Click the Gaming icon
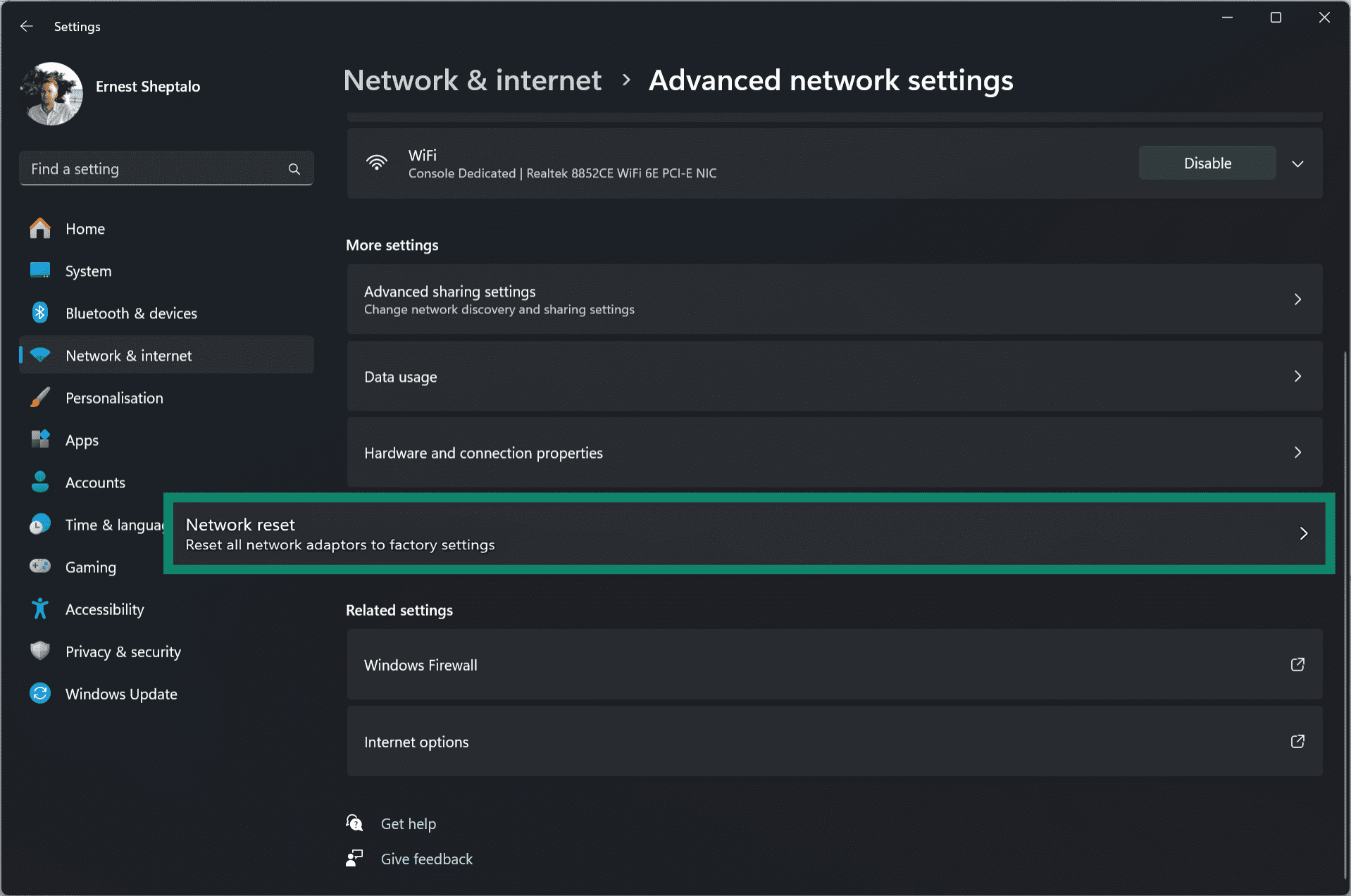The width and height of the screenshot is (1351, 896). [x=40, y=566]
